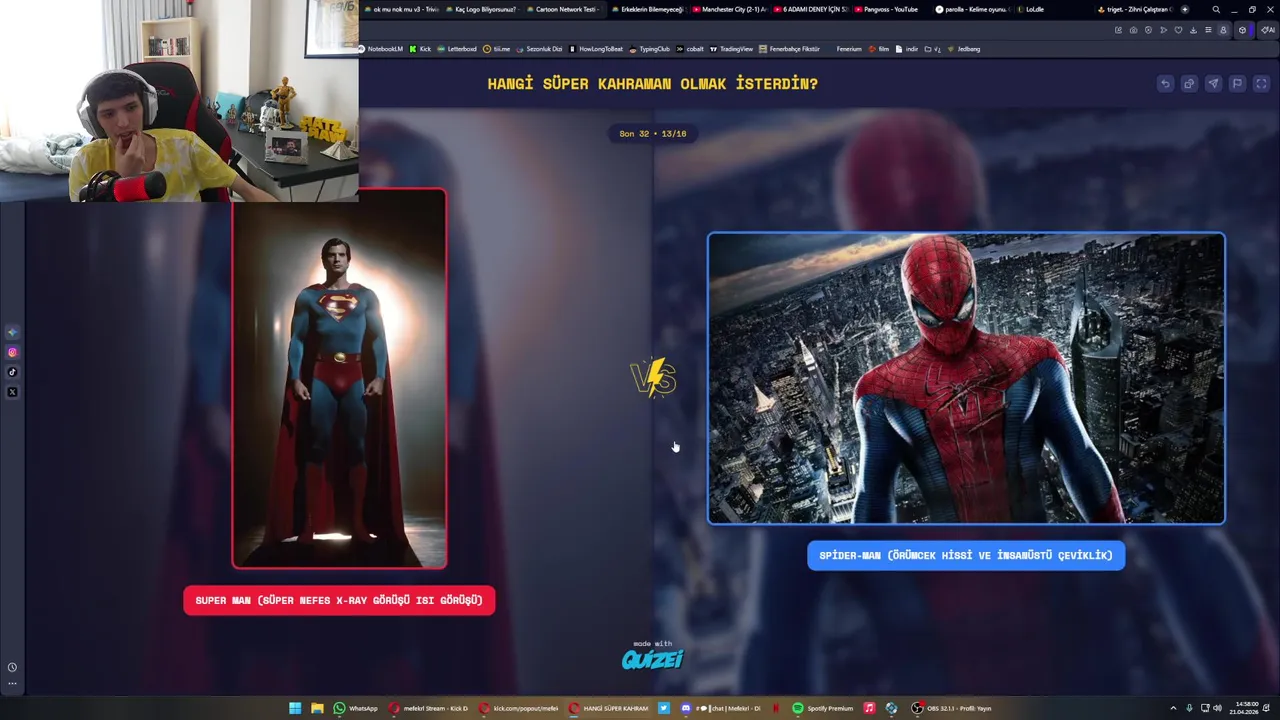Image resolution: width=1280 pixels, height=720 pixels.
Task: Click the top colorful icon in left sidebar
Action: point(12,332)
